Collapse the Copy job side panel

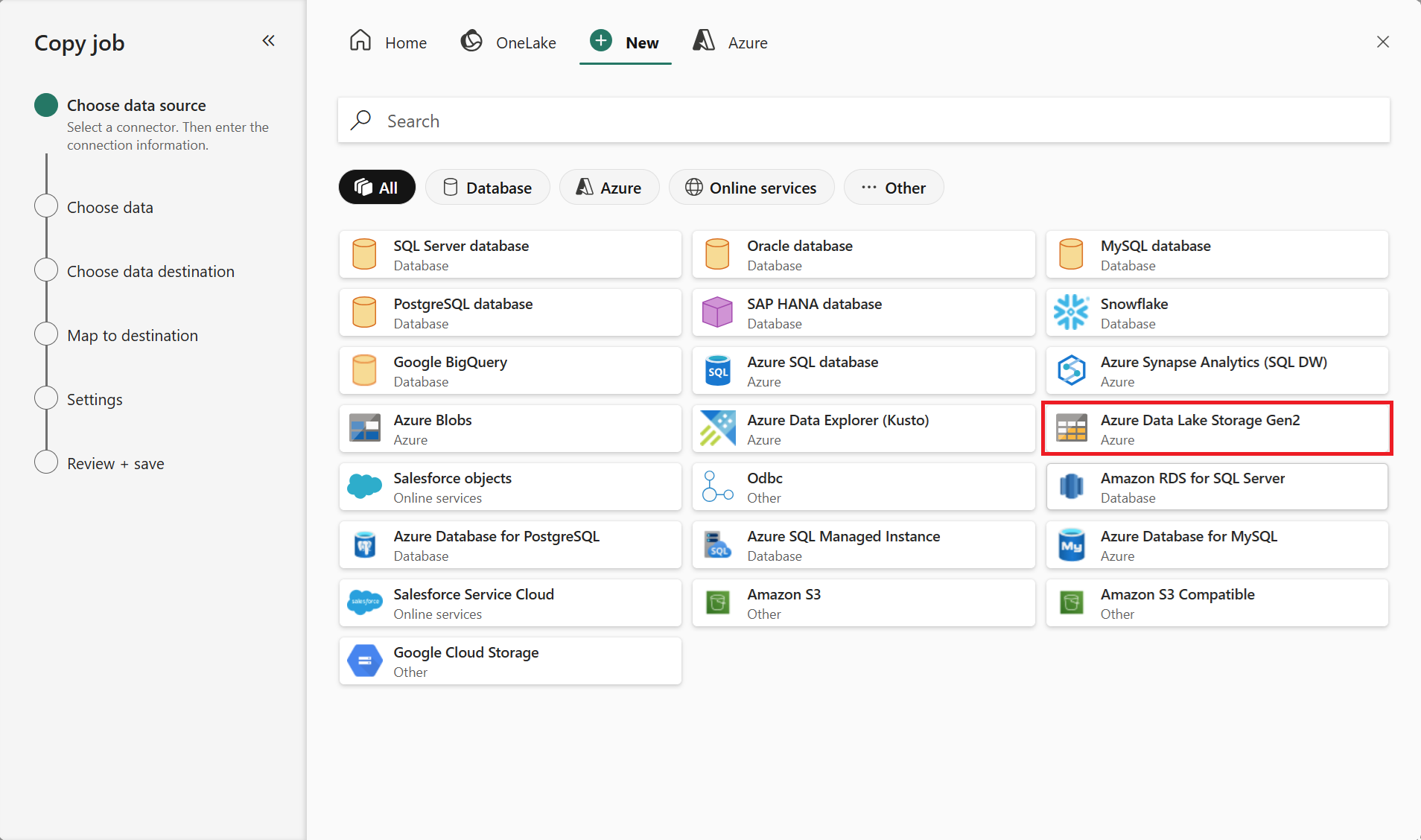(269, 41)
